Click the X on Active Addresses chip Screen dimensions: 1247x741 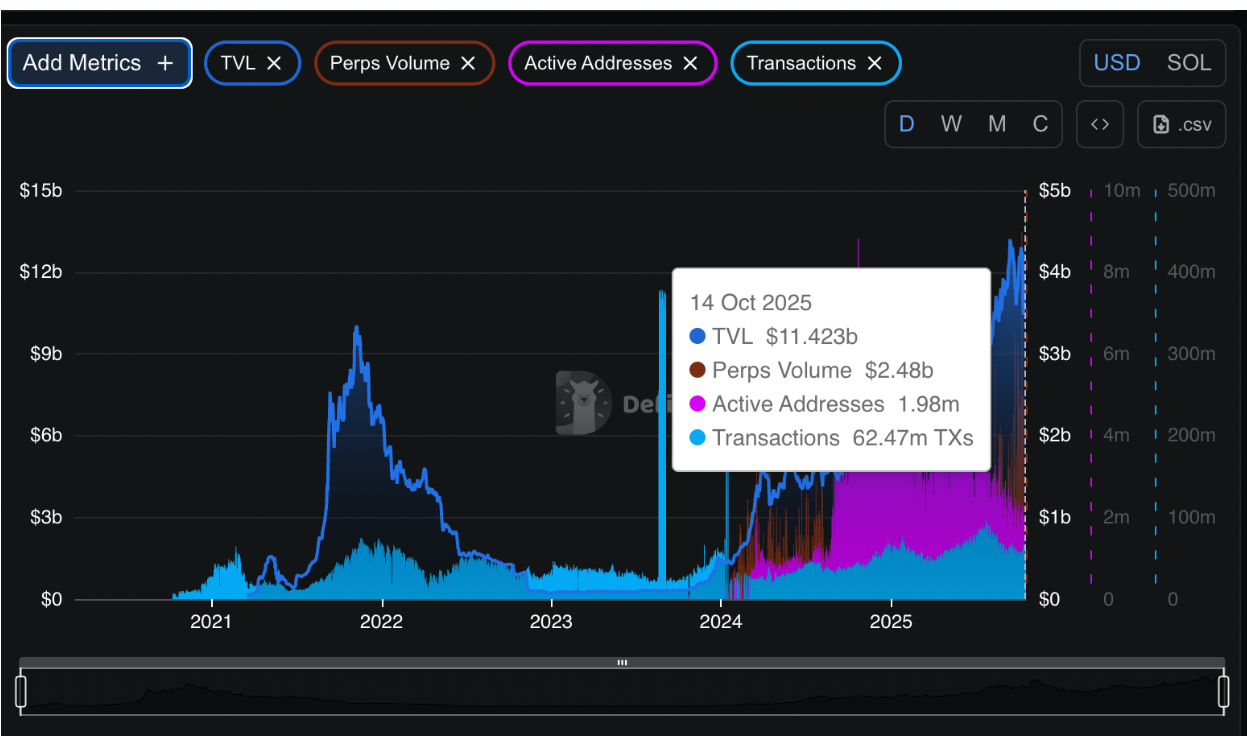tap(690, 63)
